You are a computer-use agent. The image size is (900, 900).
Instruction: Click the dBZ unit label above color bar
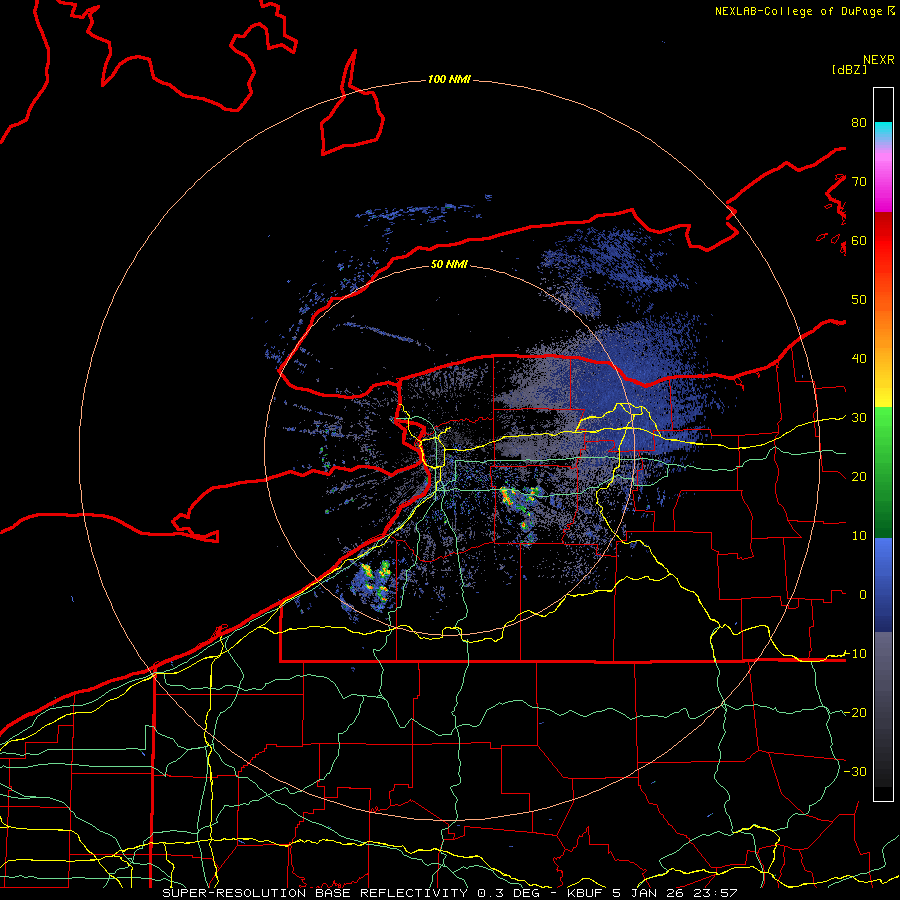click(x=849, y=69)
